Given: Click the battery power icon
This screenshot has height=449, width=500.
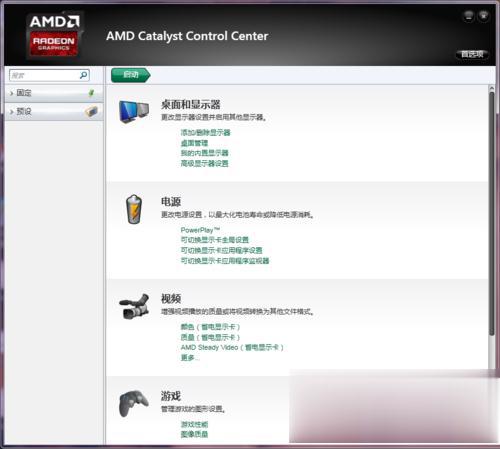Looking at the screenshot, I should (134, 209).
